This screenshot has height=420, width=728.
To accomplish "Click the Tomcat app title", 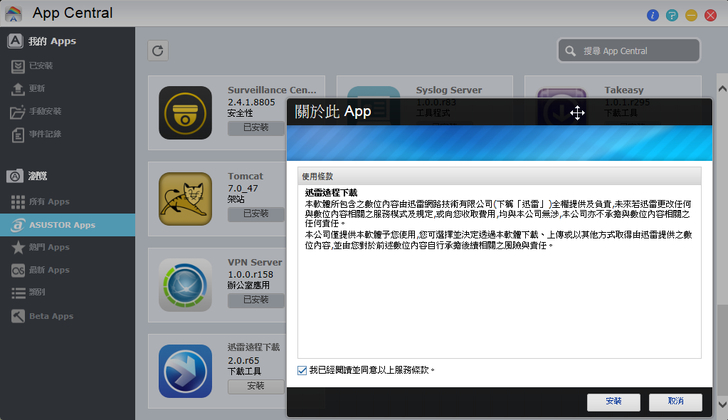I will pos(245,176).
